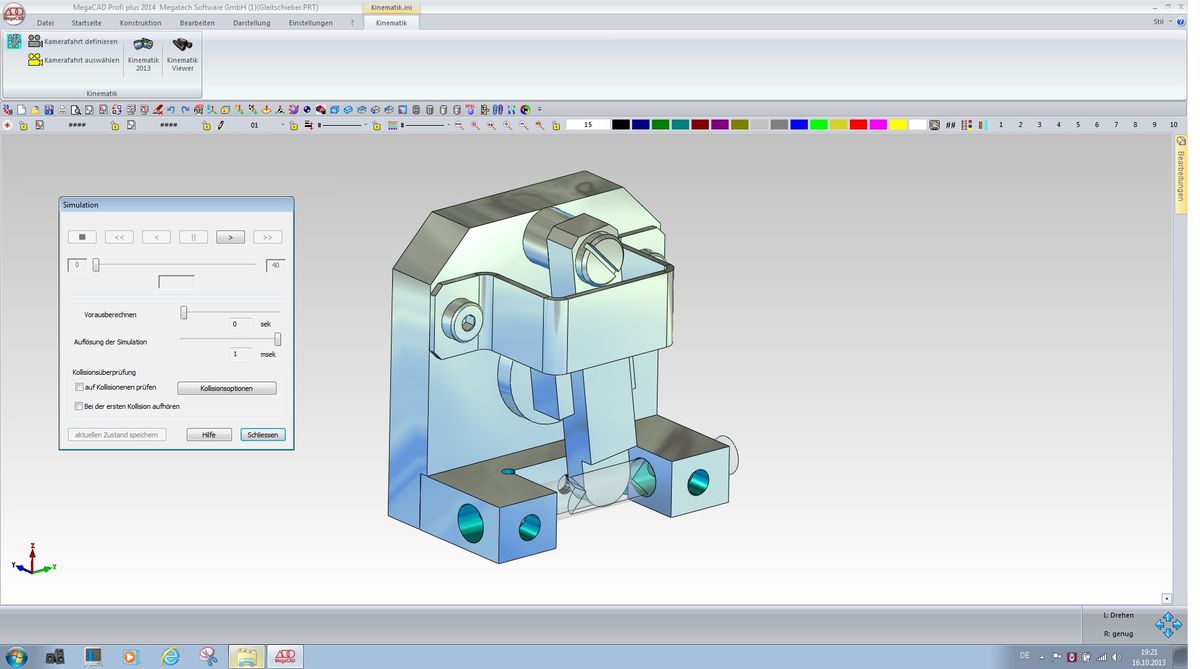Enable 'auf Kollisionen prüfen' checkbox
The width and height of the screenshot is (1200, 669).
80,387
